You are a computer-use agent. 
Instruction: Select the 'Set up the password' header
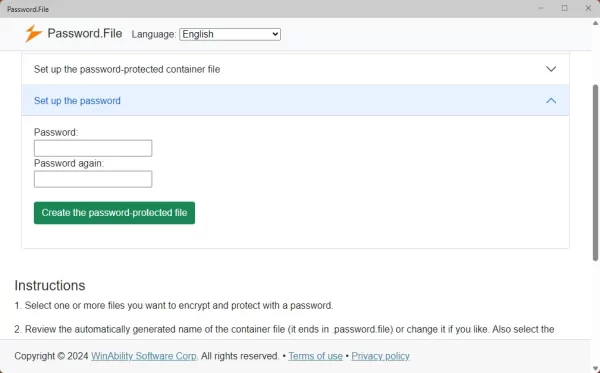[x=295, y=100]
